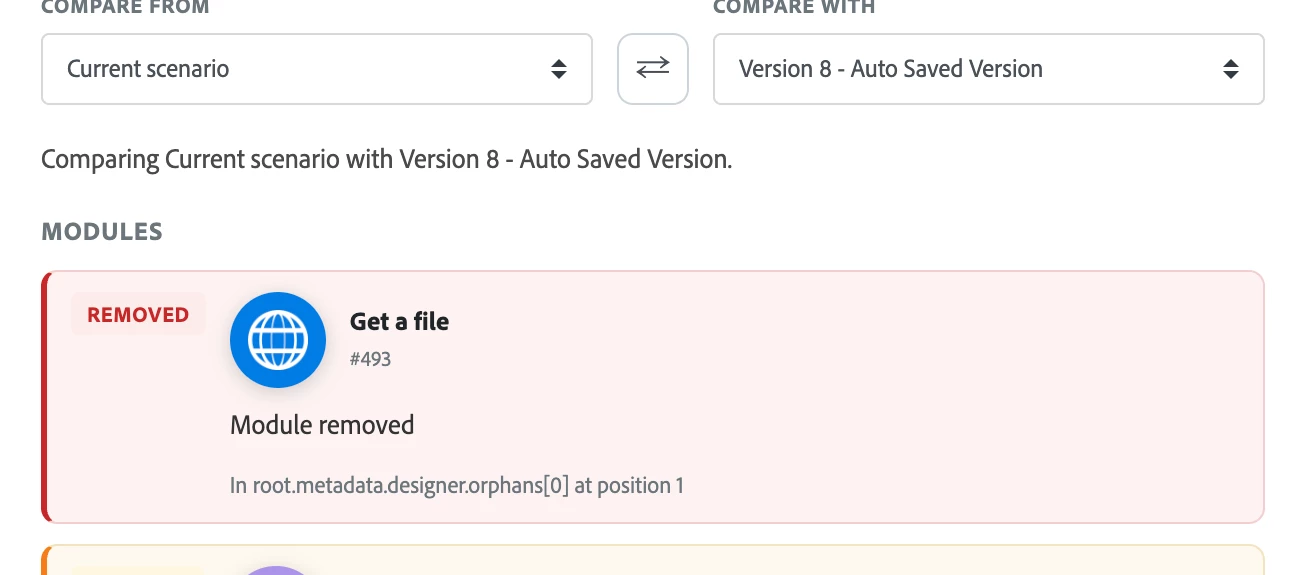Click the REMOVED status badge
Image resolution: width=1296 pixels, height=575 pixels.
pyautogui.click(x=138, y=314)
